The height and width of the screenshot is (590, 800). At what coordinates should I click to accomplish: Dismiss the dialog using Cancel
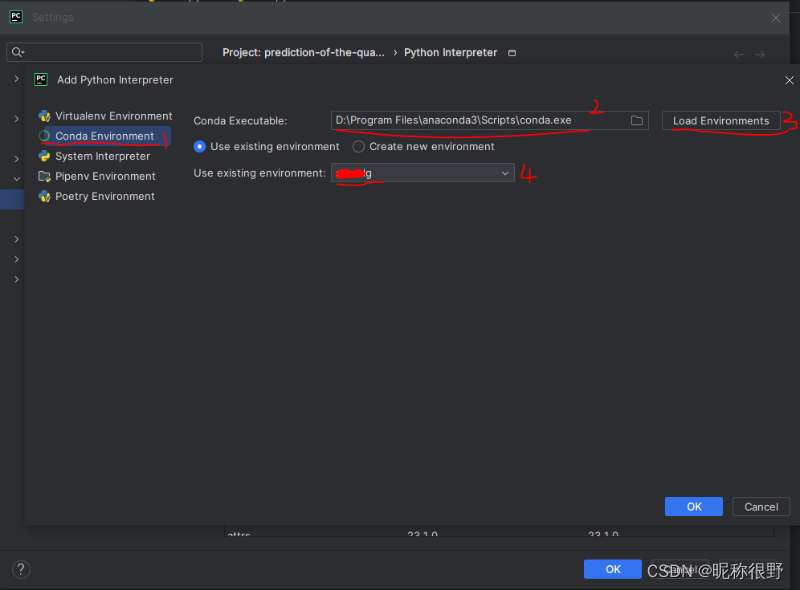click(760, 506)
